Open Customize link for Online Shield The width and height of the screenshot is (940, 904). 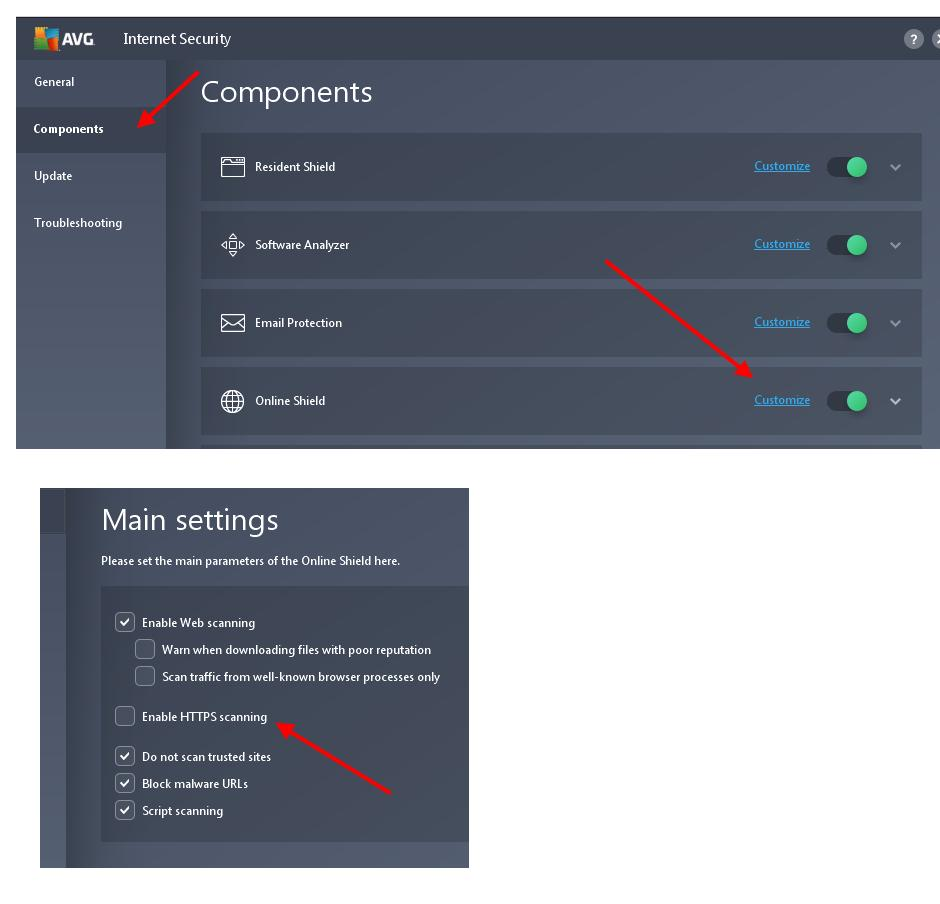click(782, 400)
